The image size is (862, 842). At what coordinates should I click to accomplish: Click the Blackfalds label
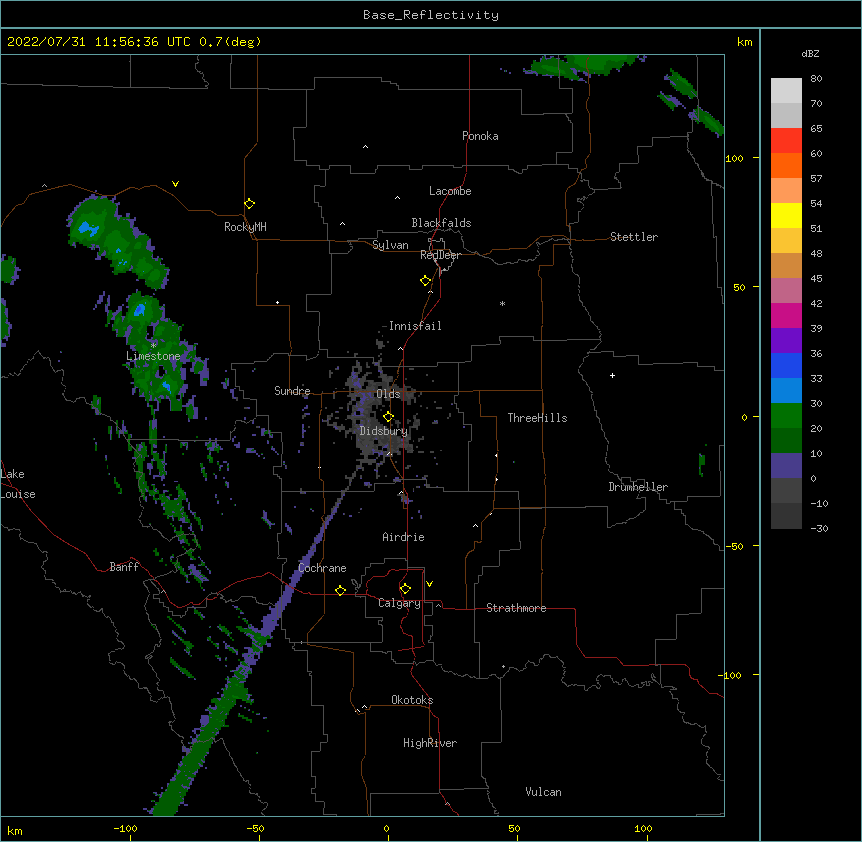(441, 223)
